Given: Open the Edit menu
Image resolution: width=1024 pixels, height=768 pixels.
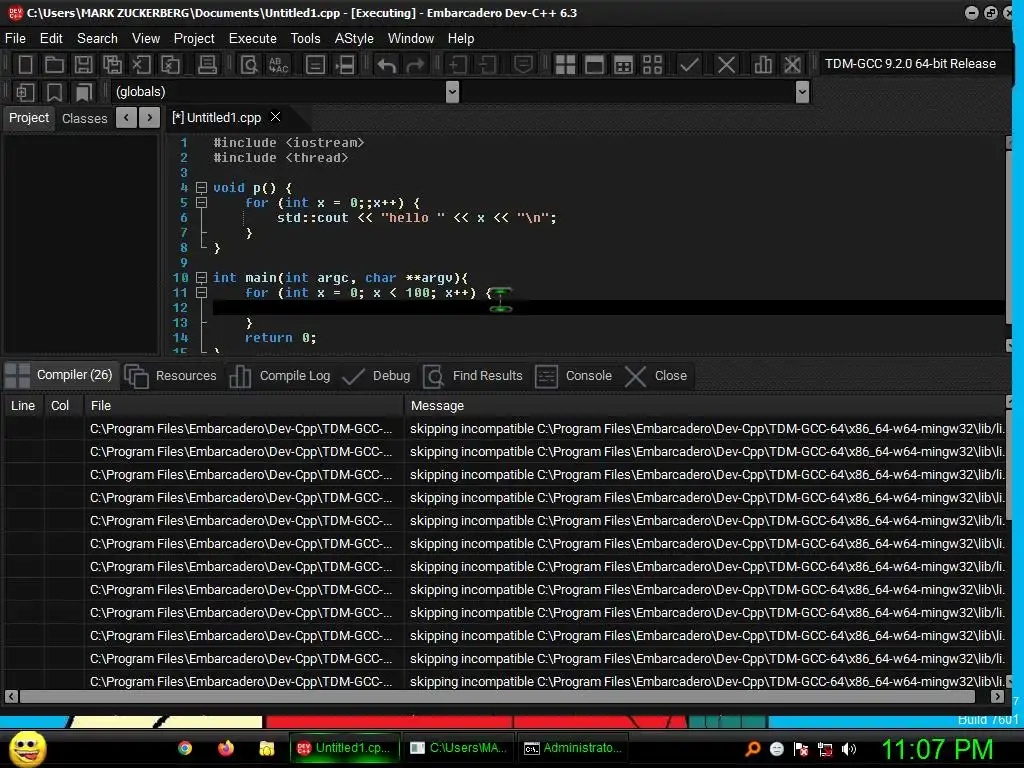Looking at the screenshot, I should (51, 39).
